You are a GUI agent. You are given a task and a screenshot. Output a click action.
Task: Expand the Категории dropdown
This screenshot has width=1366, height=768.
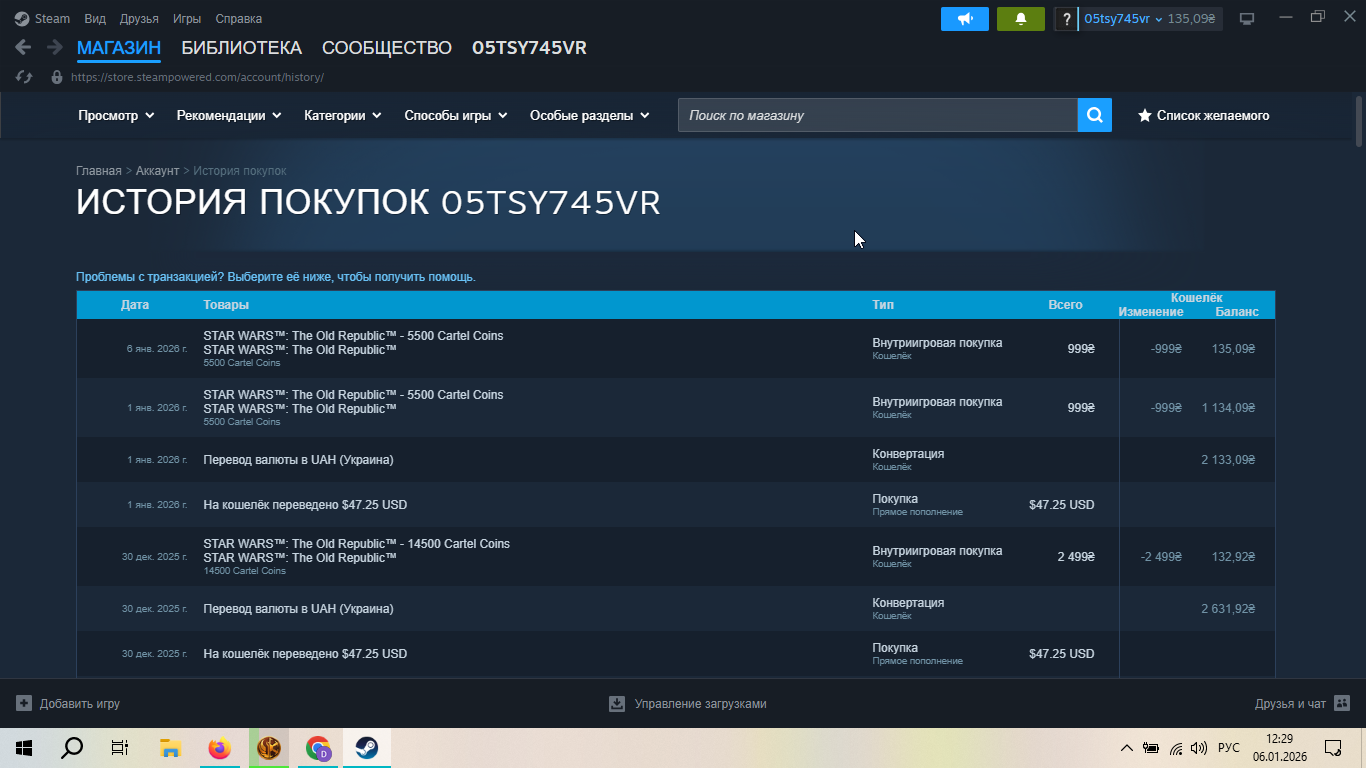[x=343, y=115]
